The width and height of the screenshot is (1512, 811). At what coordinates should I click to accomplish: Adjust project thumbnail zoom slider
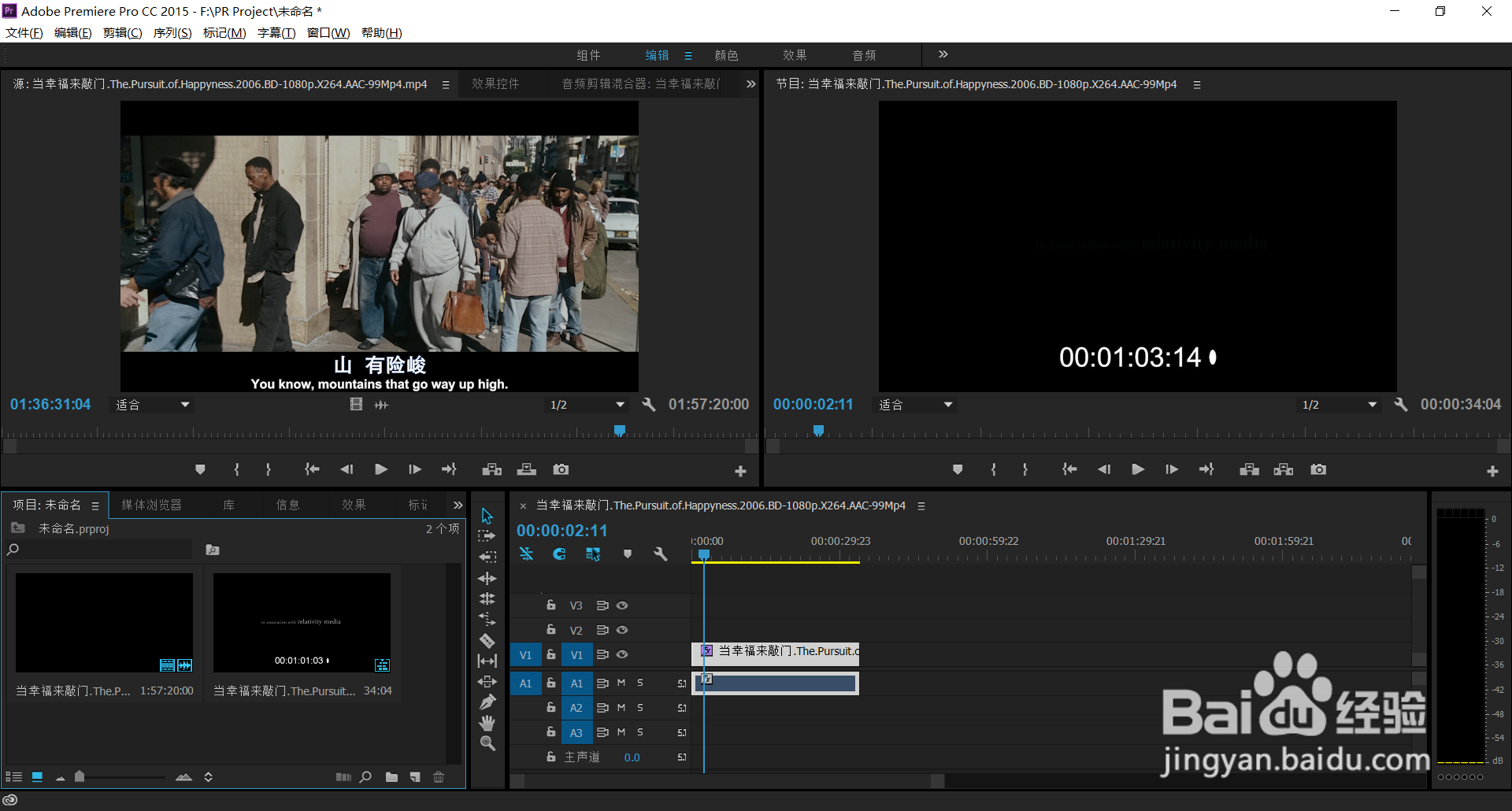80,777
